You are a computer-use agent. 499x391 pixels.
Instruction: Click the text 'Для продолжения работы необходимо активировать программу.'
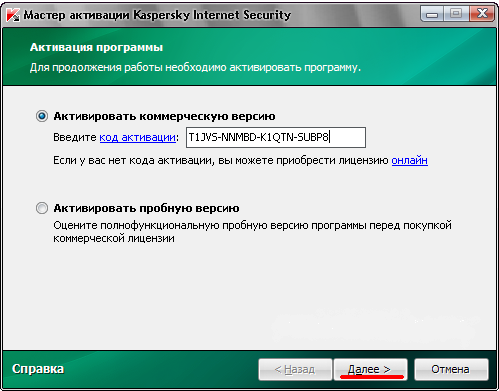tap(195, 68)
